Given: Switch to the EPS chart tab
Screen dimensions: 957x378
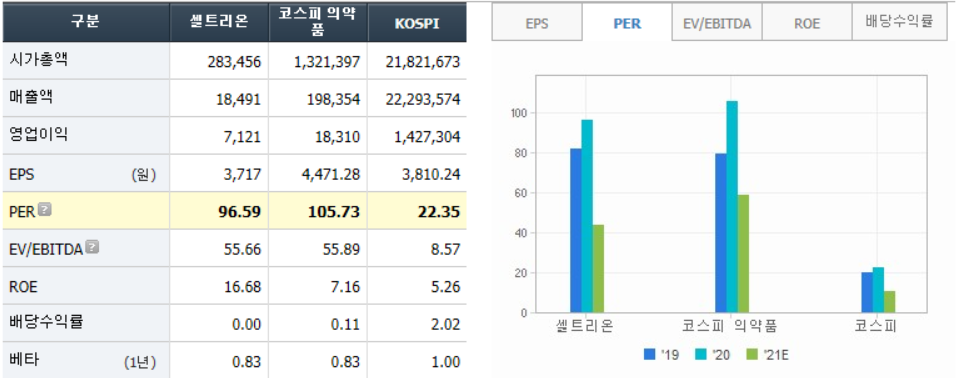Looking at the screenshot, I should tap(537, 24).
